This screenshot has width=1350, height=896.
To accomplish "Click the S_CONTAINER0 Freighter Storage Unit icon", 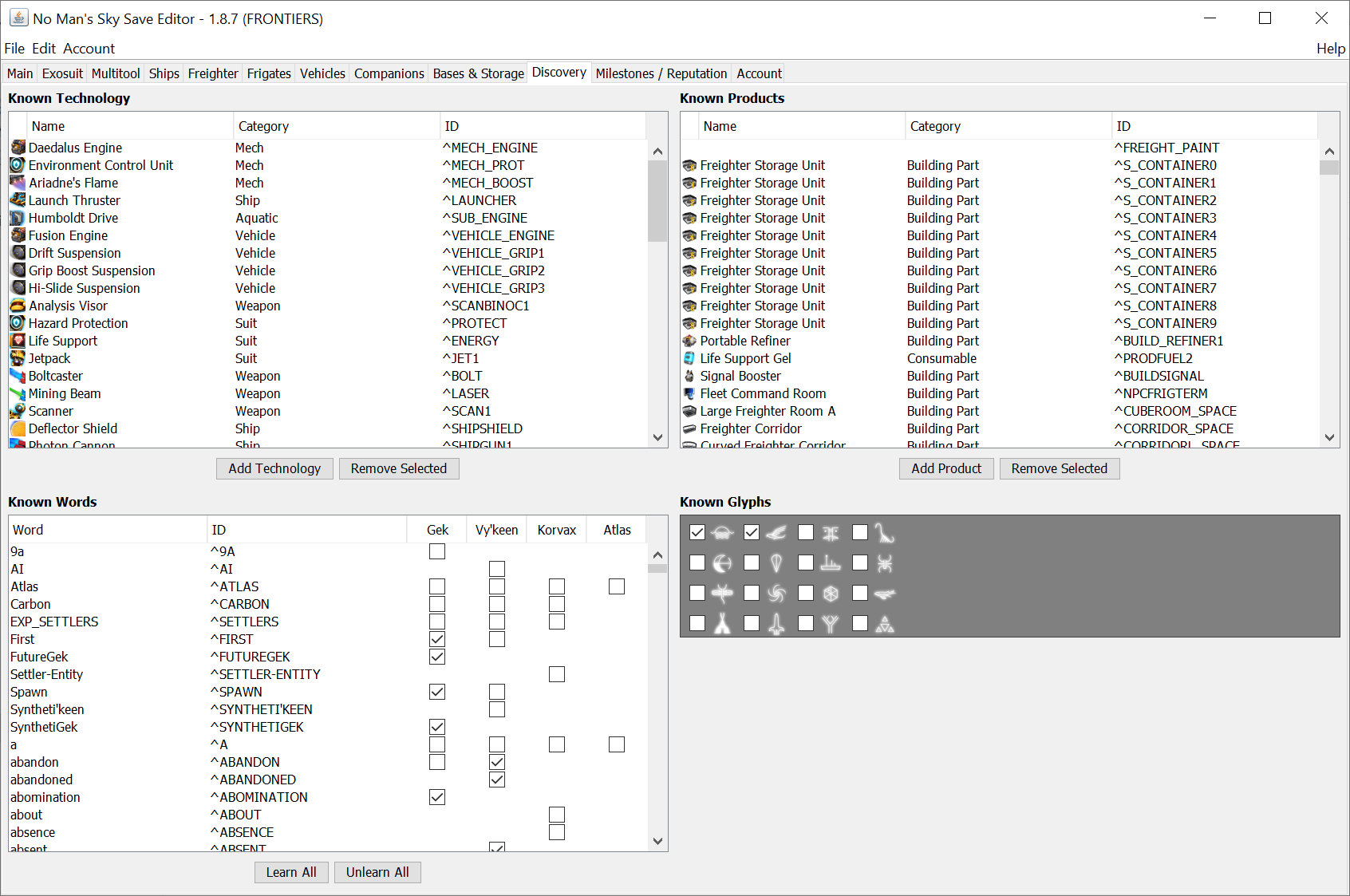I will point(690,165).
